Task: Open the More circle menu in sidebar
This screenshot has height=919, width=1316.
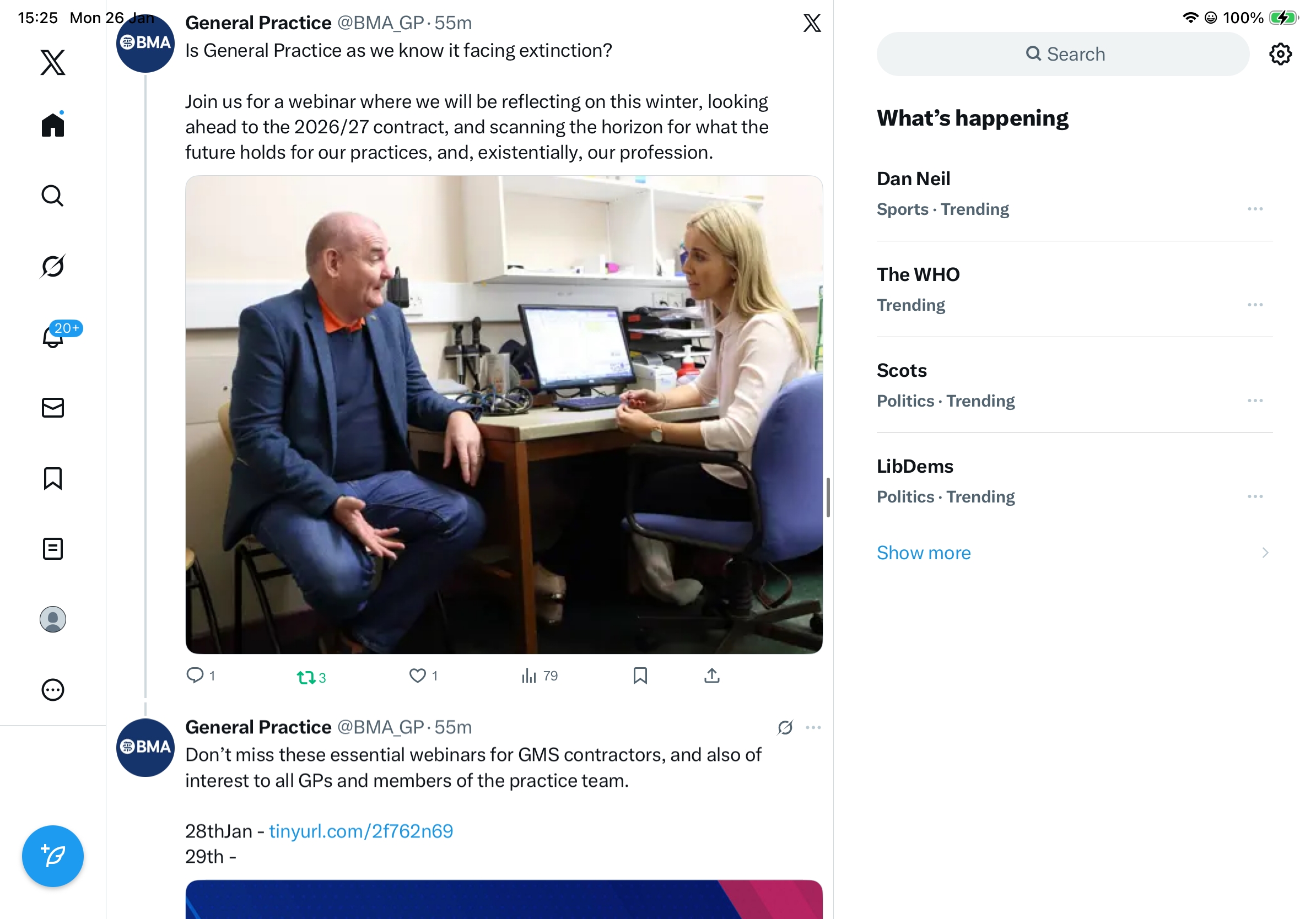Action: [53, 690]
